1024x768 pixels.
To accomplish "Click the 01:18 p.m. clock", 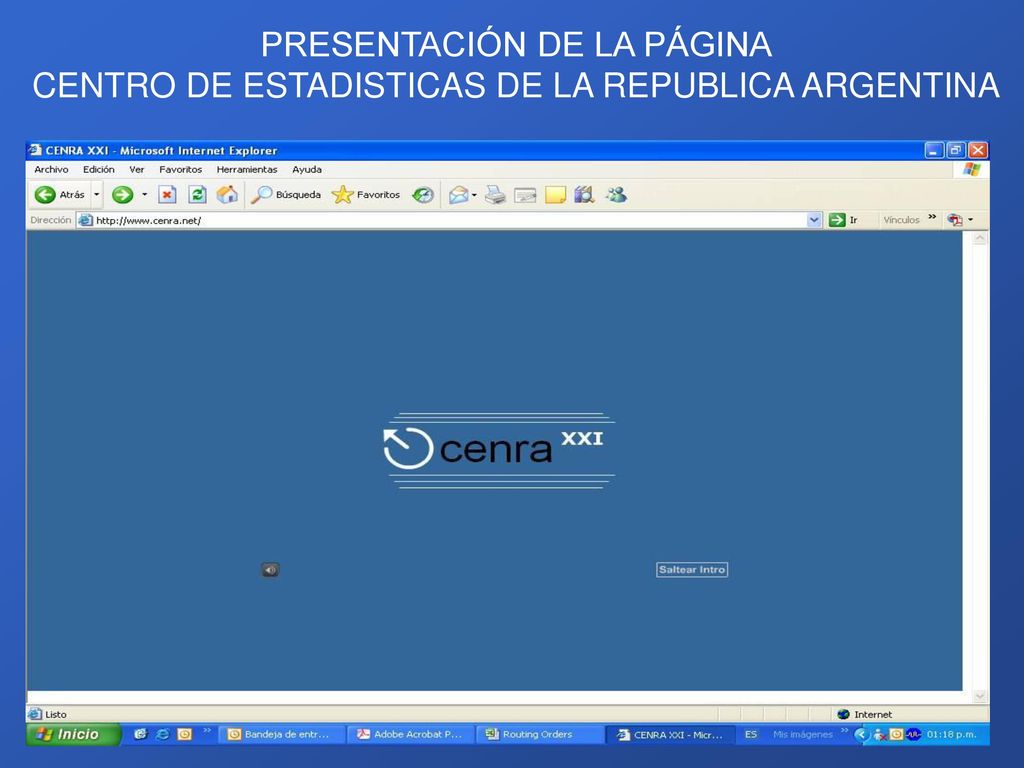I will [x=952, y=735].
